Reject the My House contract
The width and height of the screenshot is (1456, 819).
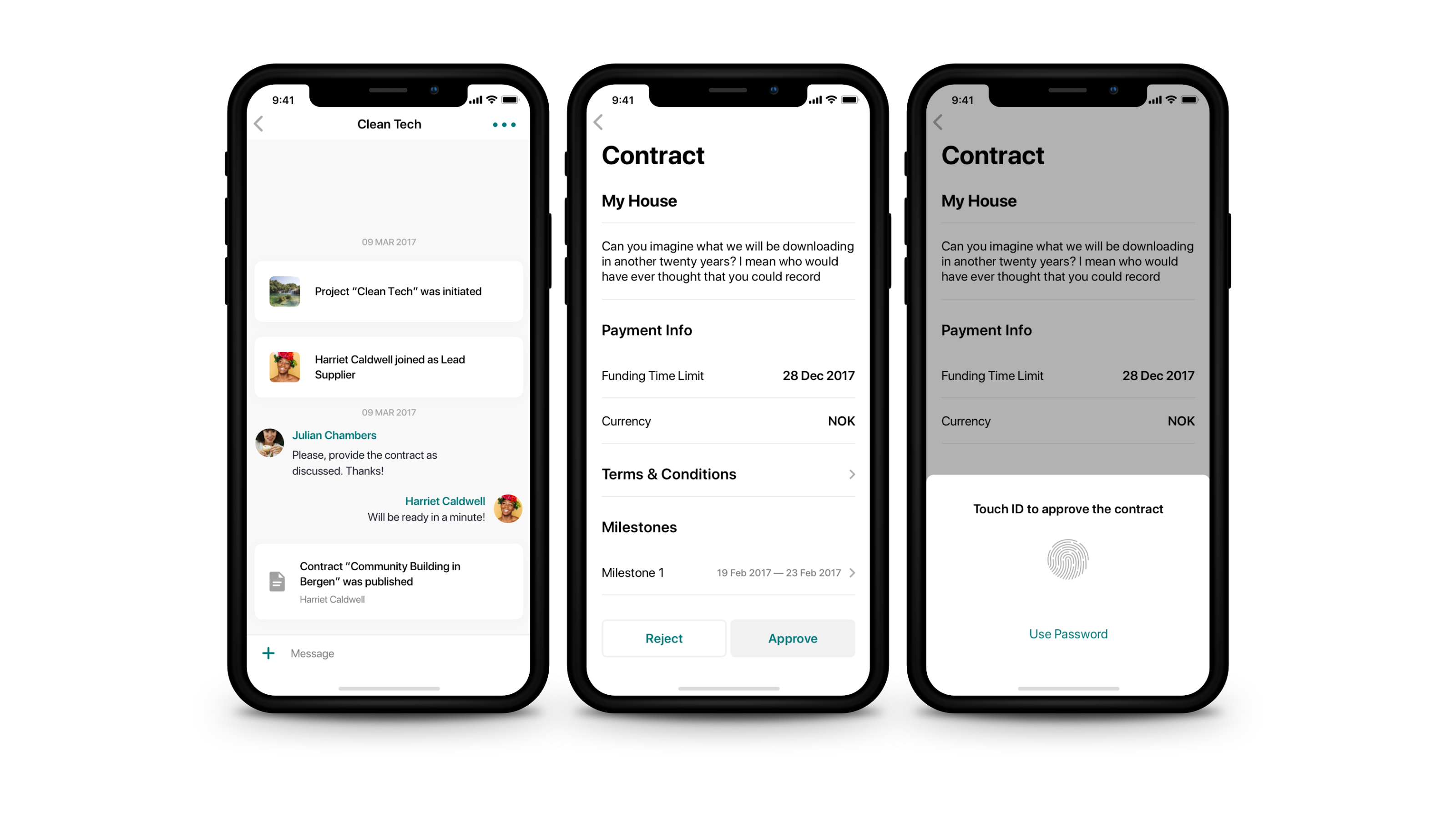663,639
